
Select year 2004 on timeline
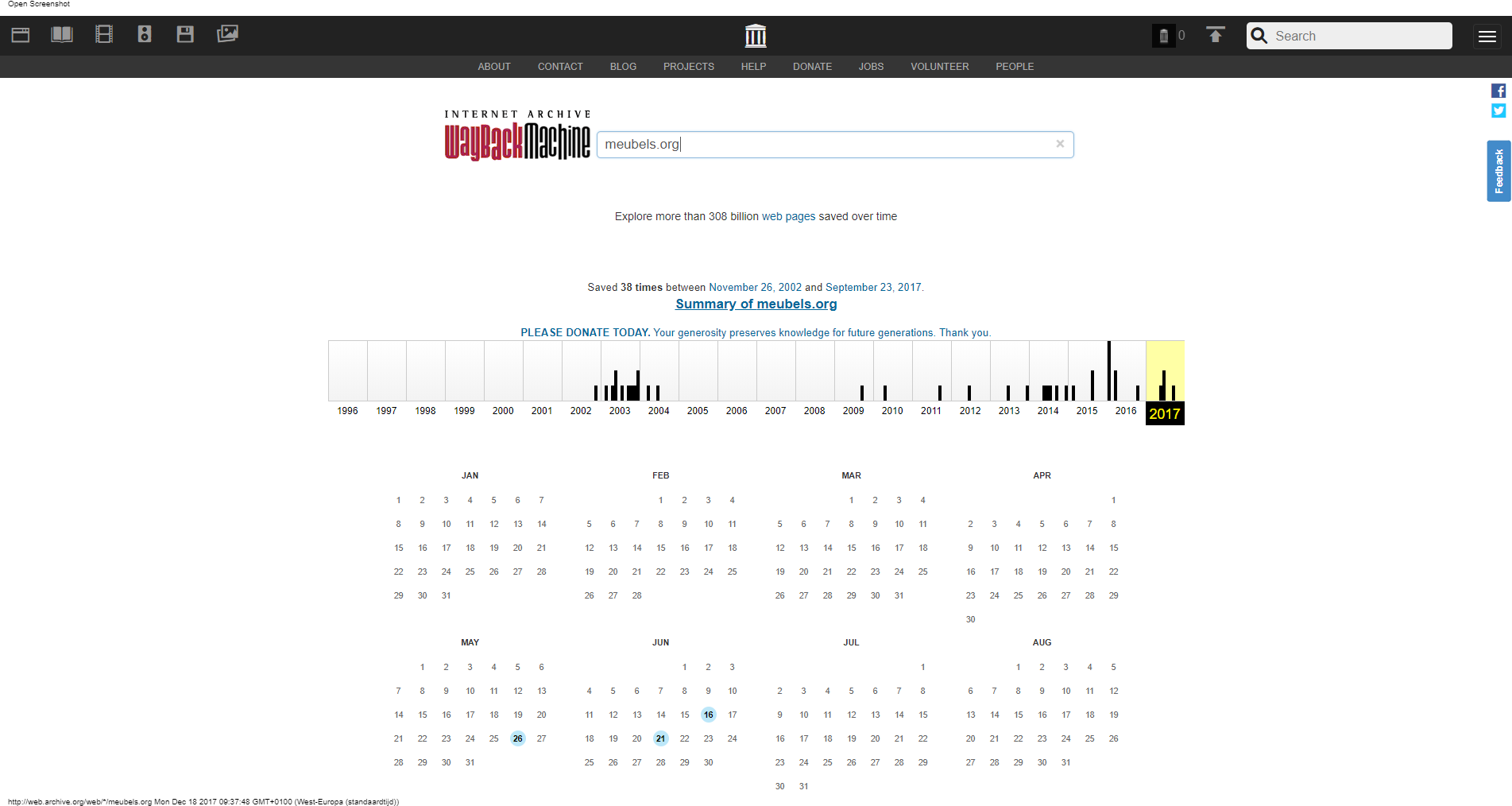pyautogui.click(x=659, y=411)
